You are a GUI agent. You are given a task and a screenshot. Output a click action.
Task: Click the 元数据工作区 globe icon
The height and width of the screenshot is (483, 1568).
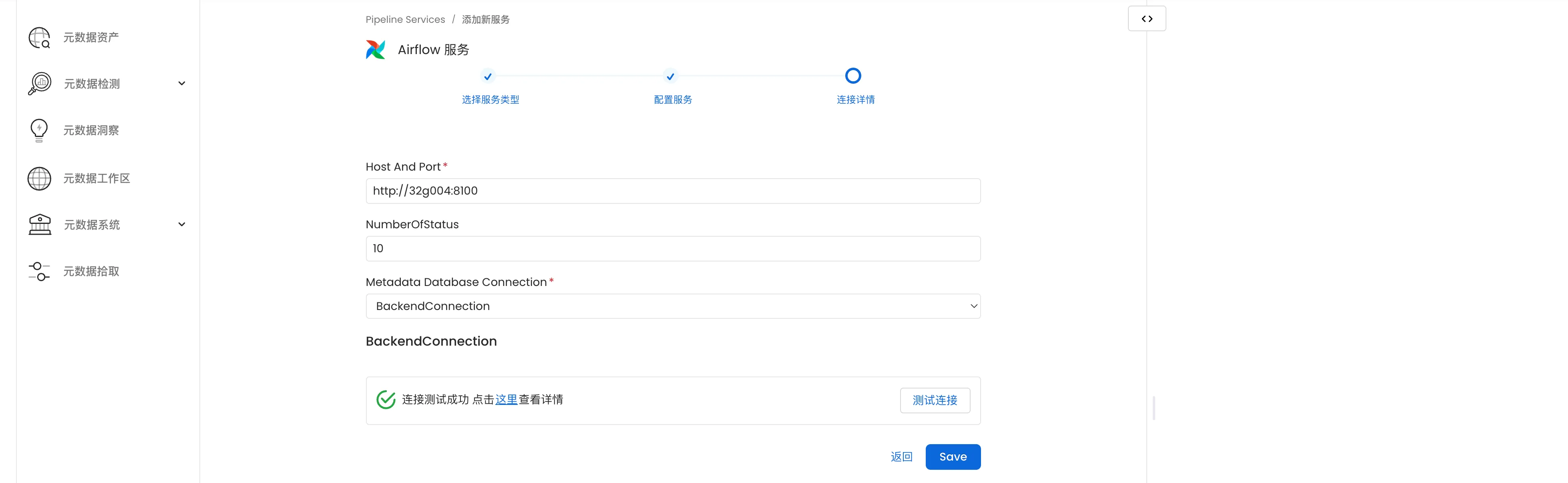[x=40, y=179]
